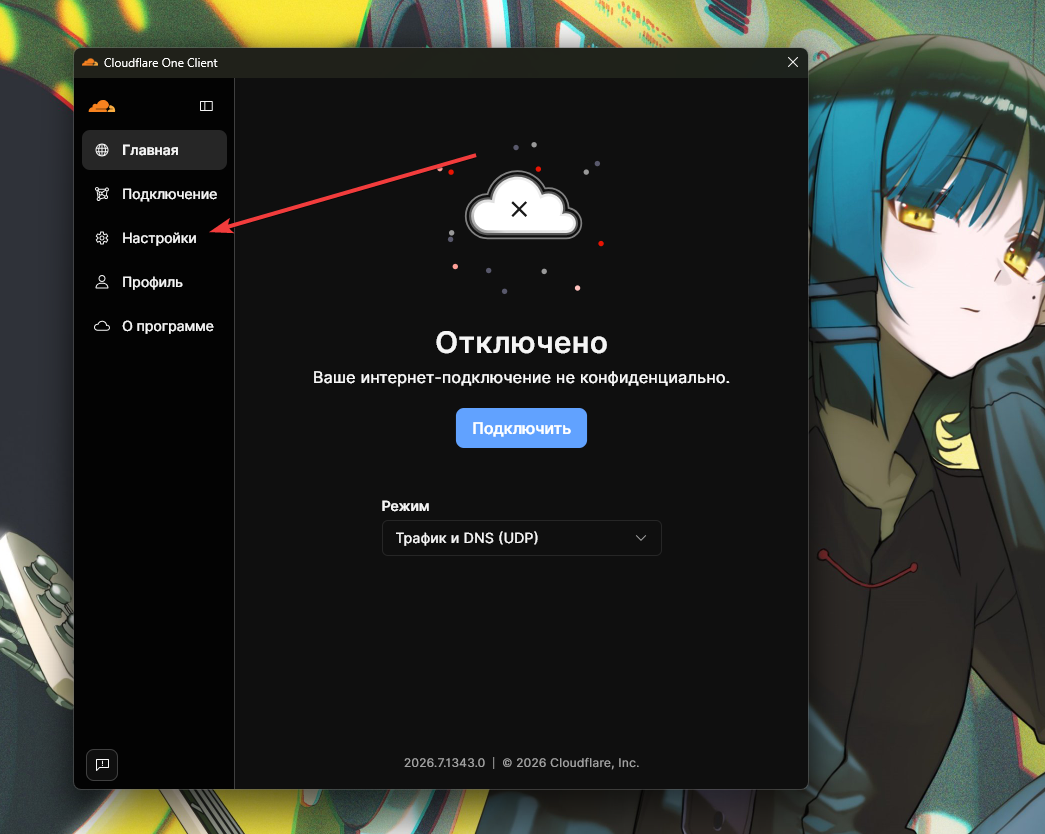This screenshot has height=834, width=1045.
Task: Click the Отключено status heading
Action: coord(521,343)
